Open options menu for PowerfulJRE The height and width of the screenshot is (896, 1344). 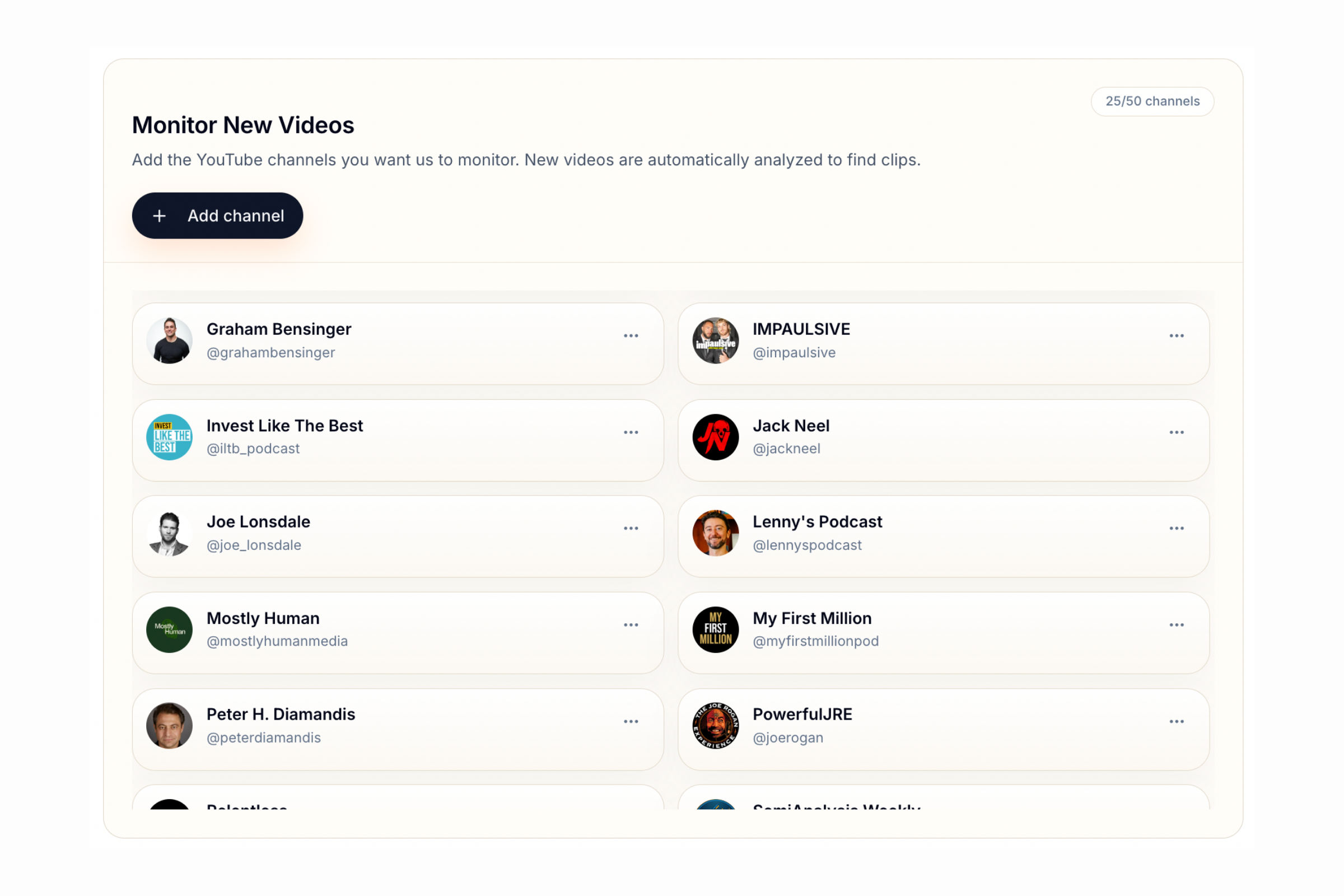1177,722
